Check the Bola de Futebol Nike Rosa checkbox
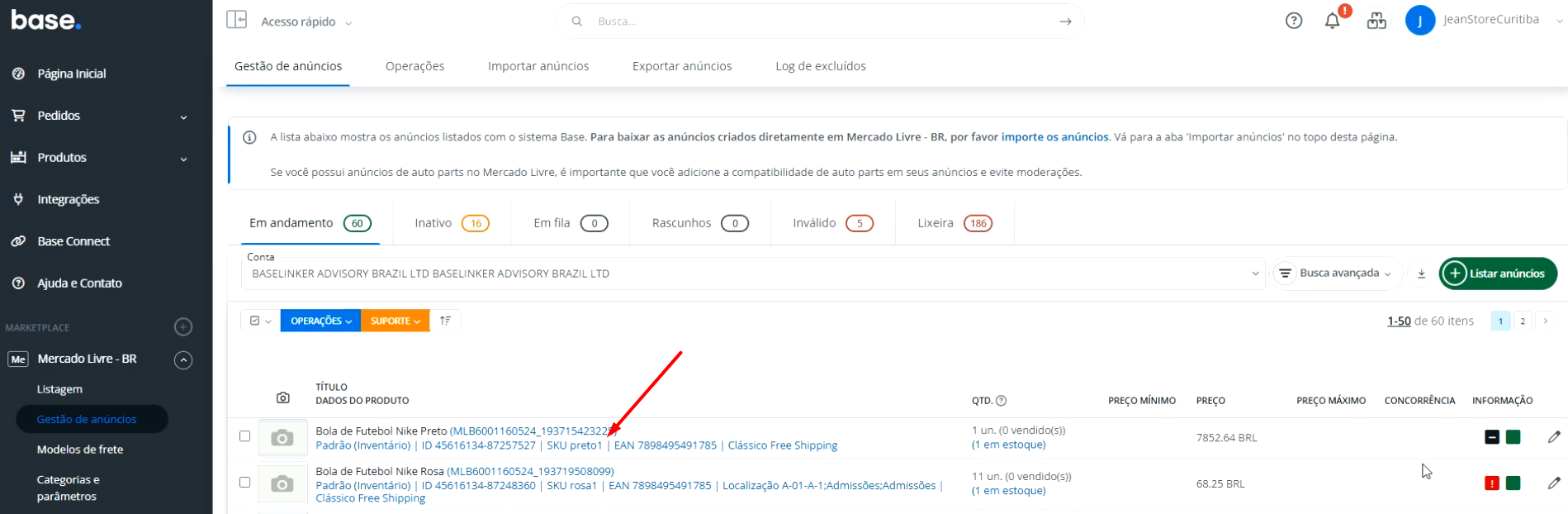The height and width of the screenshot is (514, 1568). tap(244, 483)
